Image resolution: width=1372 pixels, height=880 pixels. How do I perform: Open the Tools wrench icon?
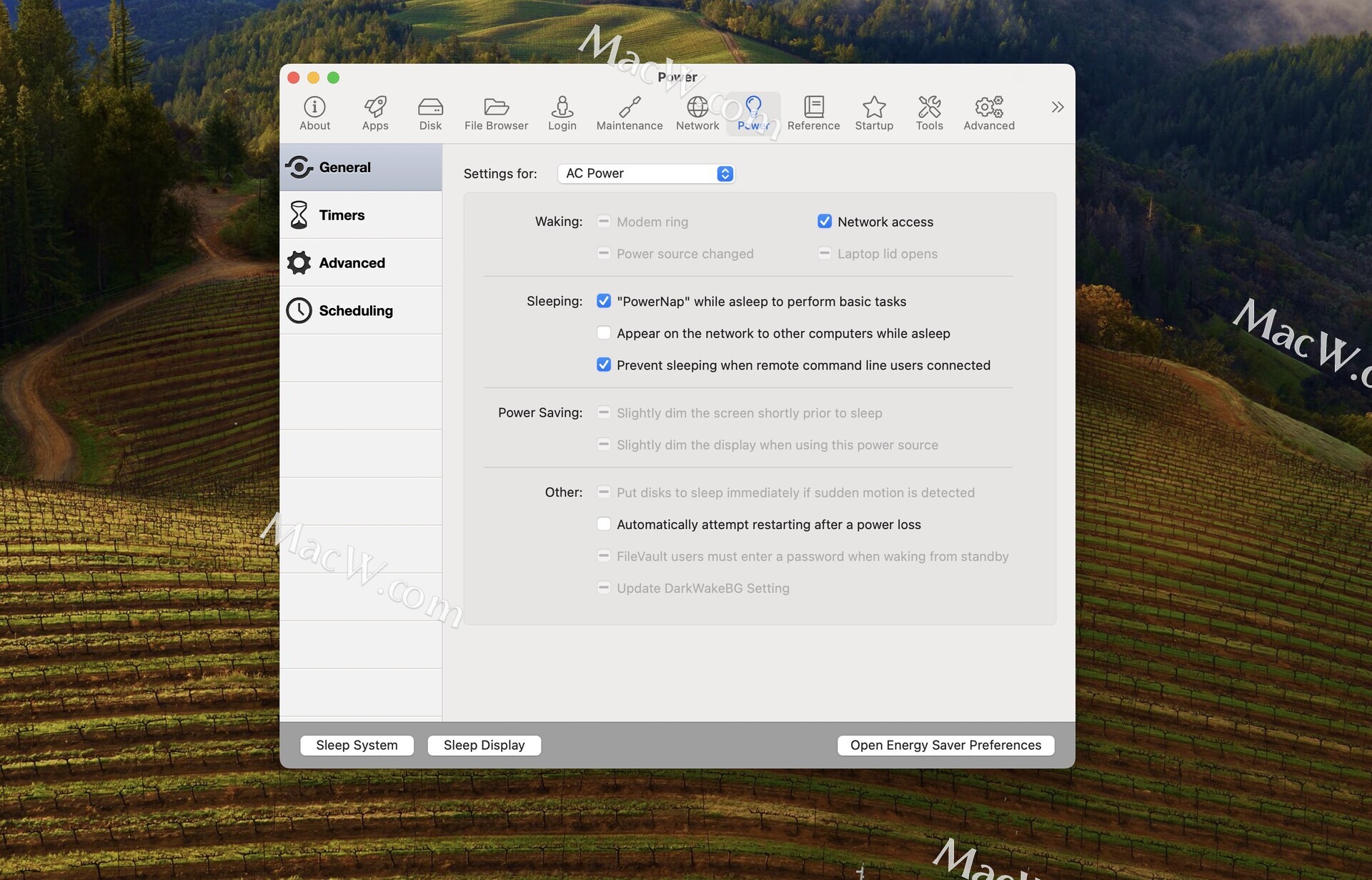(x=929, y=113)
